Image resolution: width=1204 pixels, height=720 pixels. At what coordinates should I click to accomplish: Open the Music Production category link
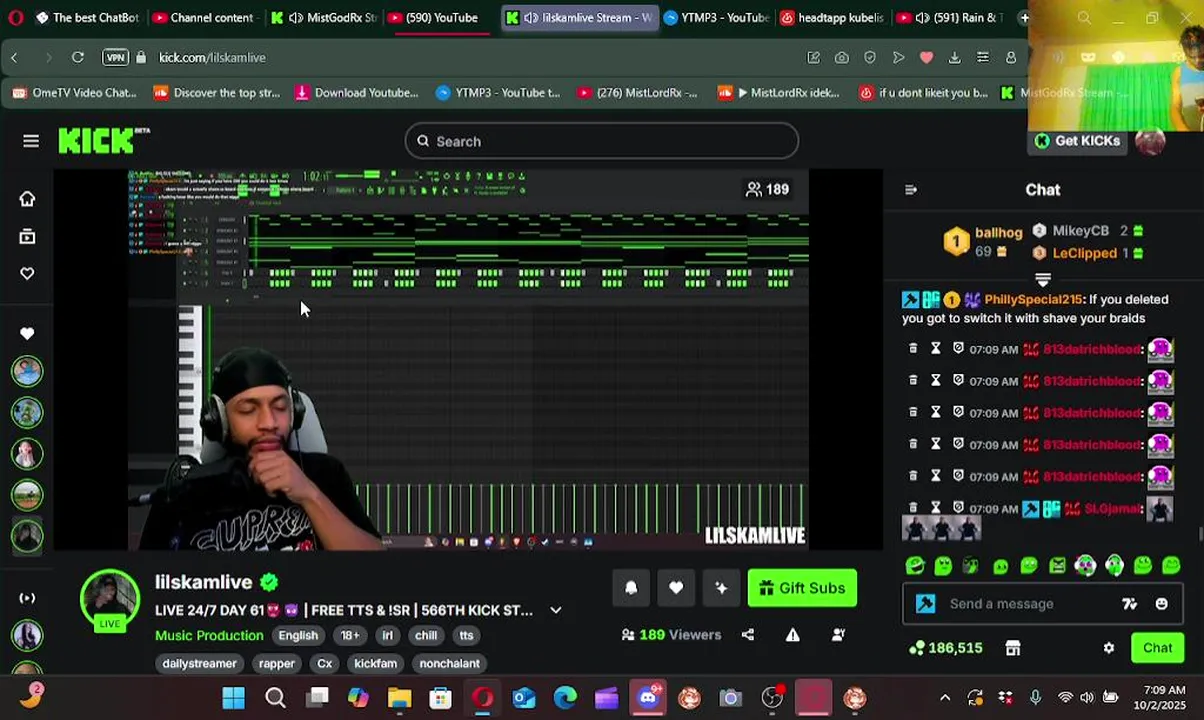coord(209,635)
